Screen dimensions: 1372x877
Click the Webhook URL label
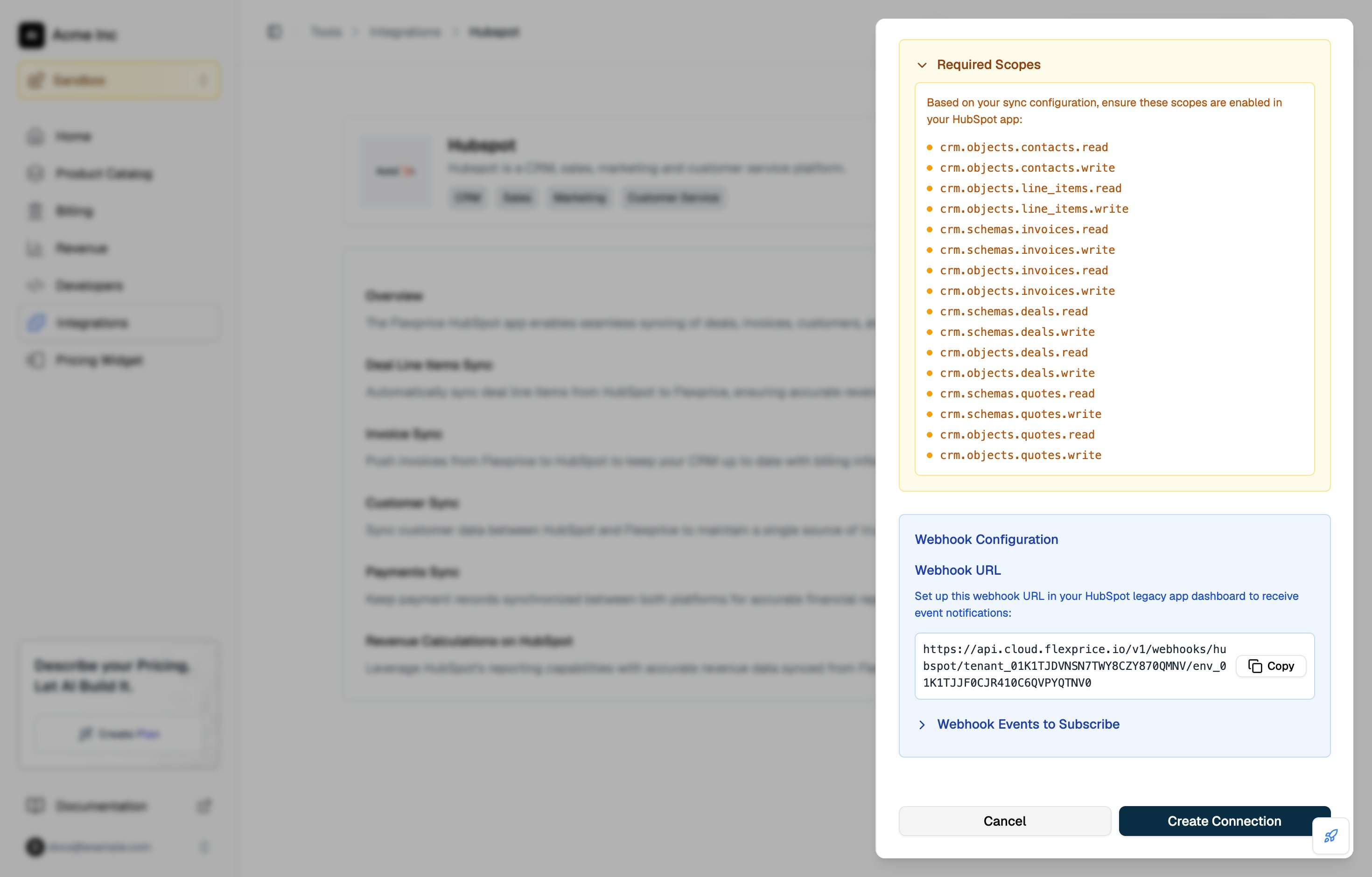pos(957,570)
